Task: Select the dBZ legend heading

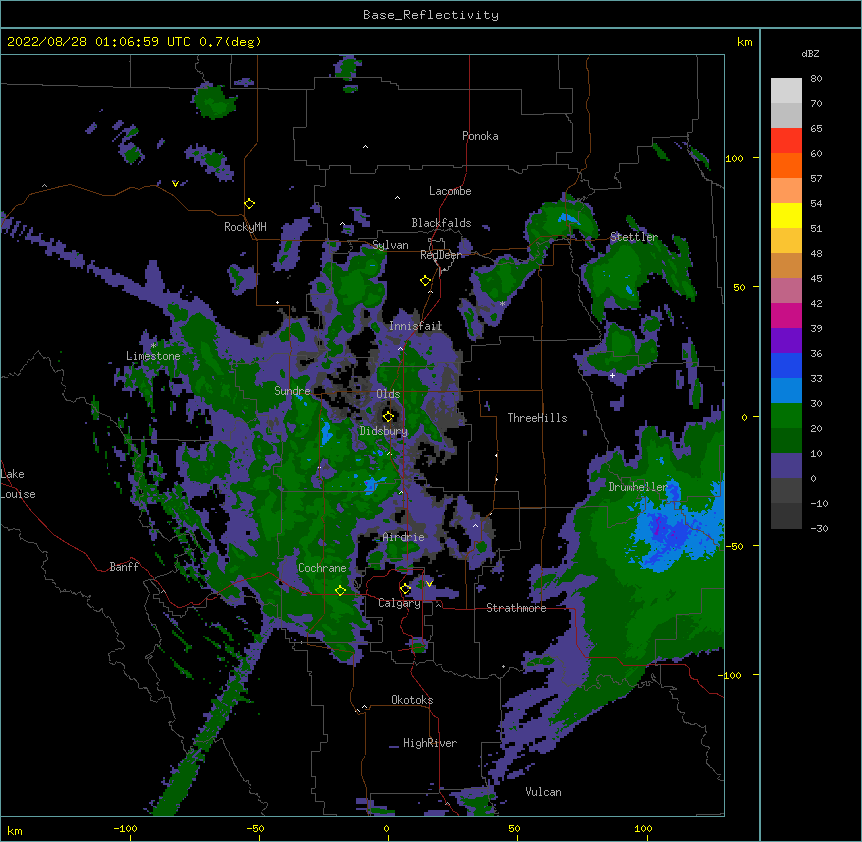Action: pyautogui.click(x=810, y=54)
